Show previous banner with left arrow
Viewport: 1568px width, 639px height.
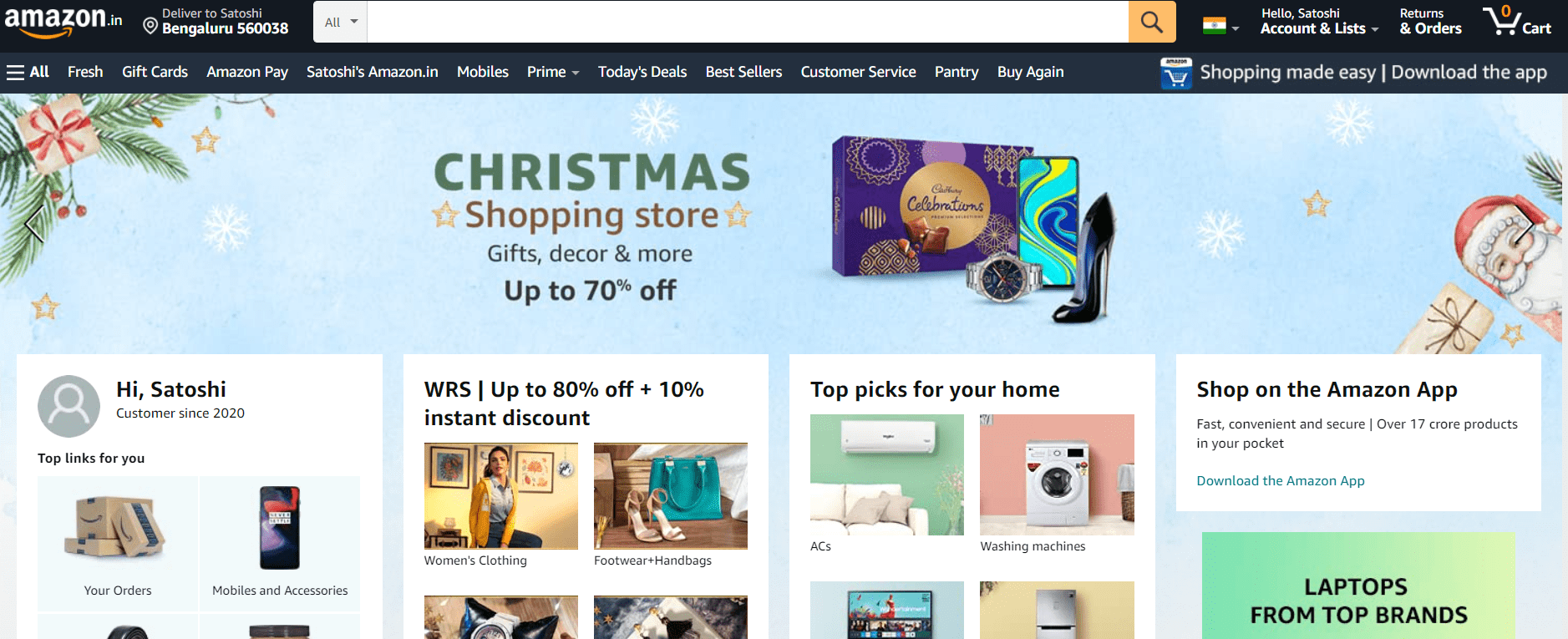tap(33, 223)
